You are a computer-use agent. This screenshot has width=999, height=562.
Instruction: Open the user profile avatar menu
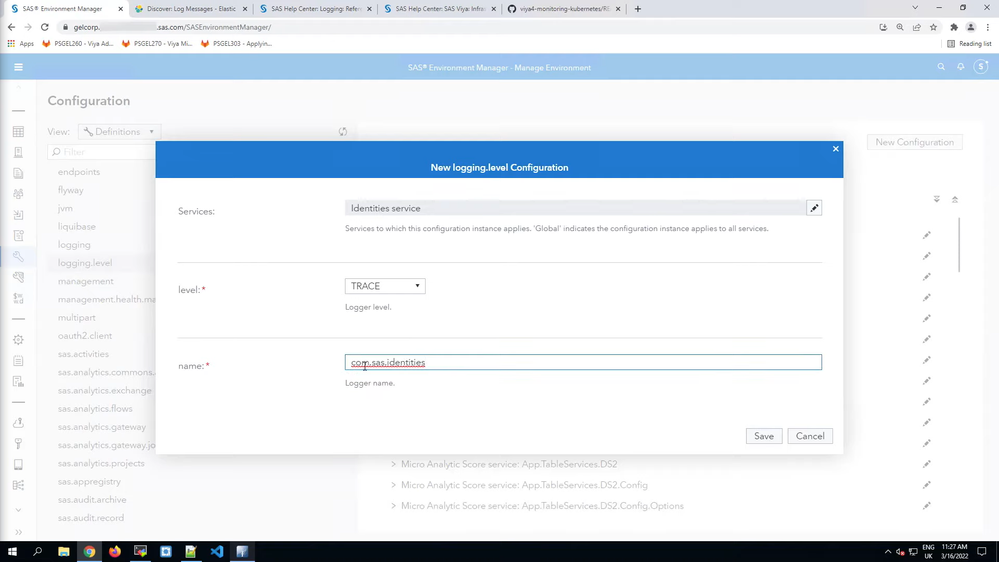pos(981,66)
